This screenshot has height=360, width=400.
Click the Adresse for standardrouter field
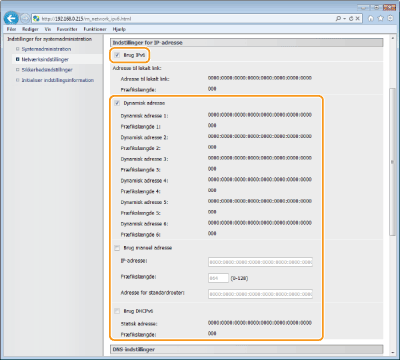pyautogui.click(x=260, y=294)
